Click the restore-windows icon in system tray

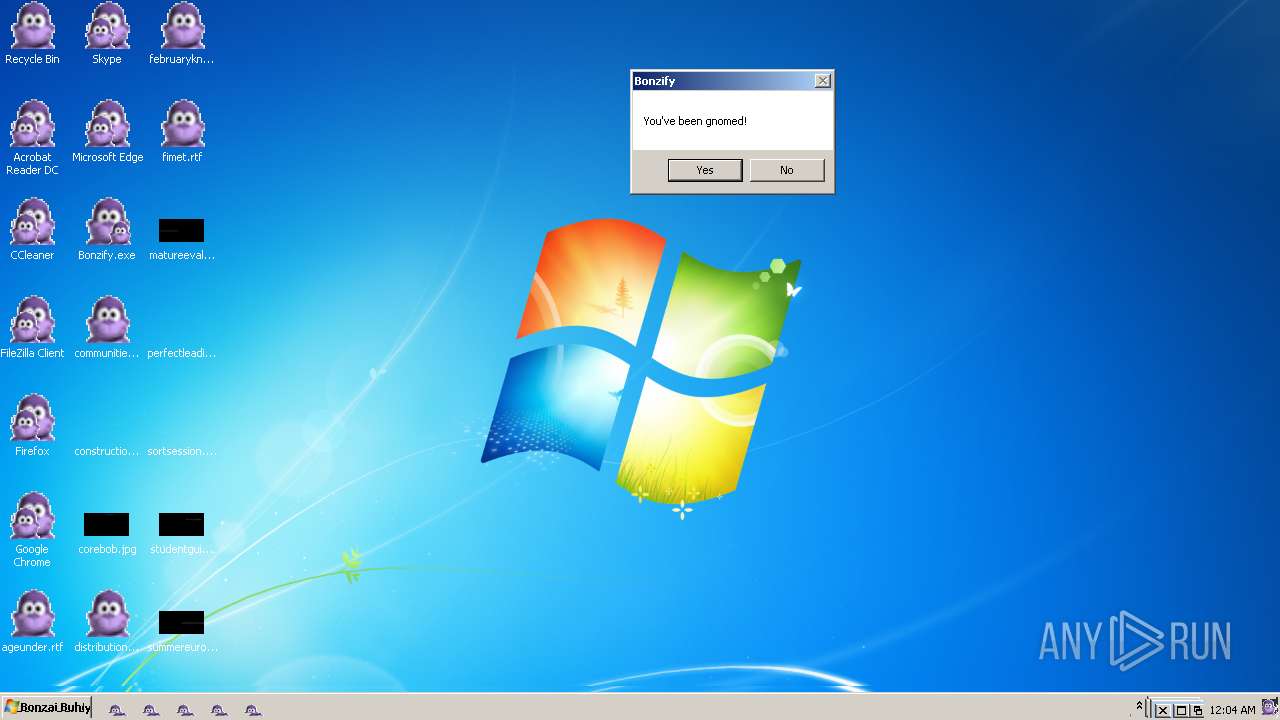click(1197, 711)
